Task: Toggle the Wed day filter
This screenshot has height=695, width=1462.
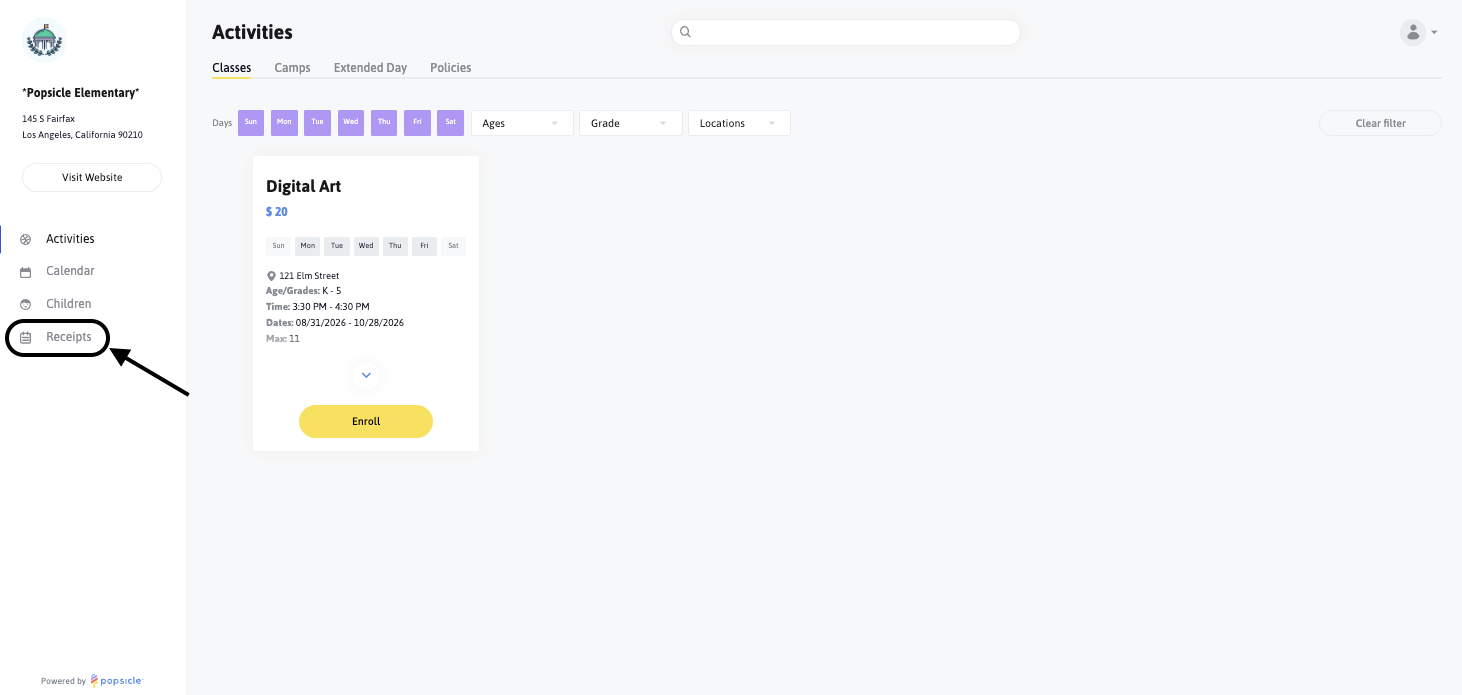Action: point(351,123)
